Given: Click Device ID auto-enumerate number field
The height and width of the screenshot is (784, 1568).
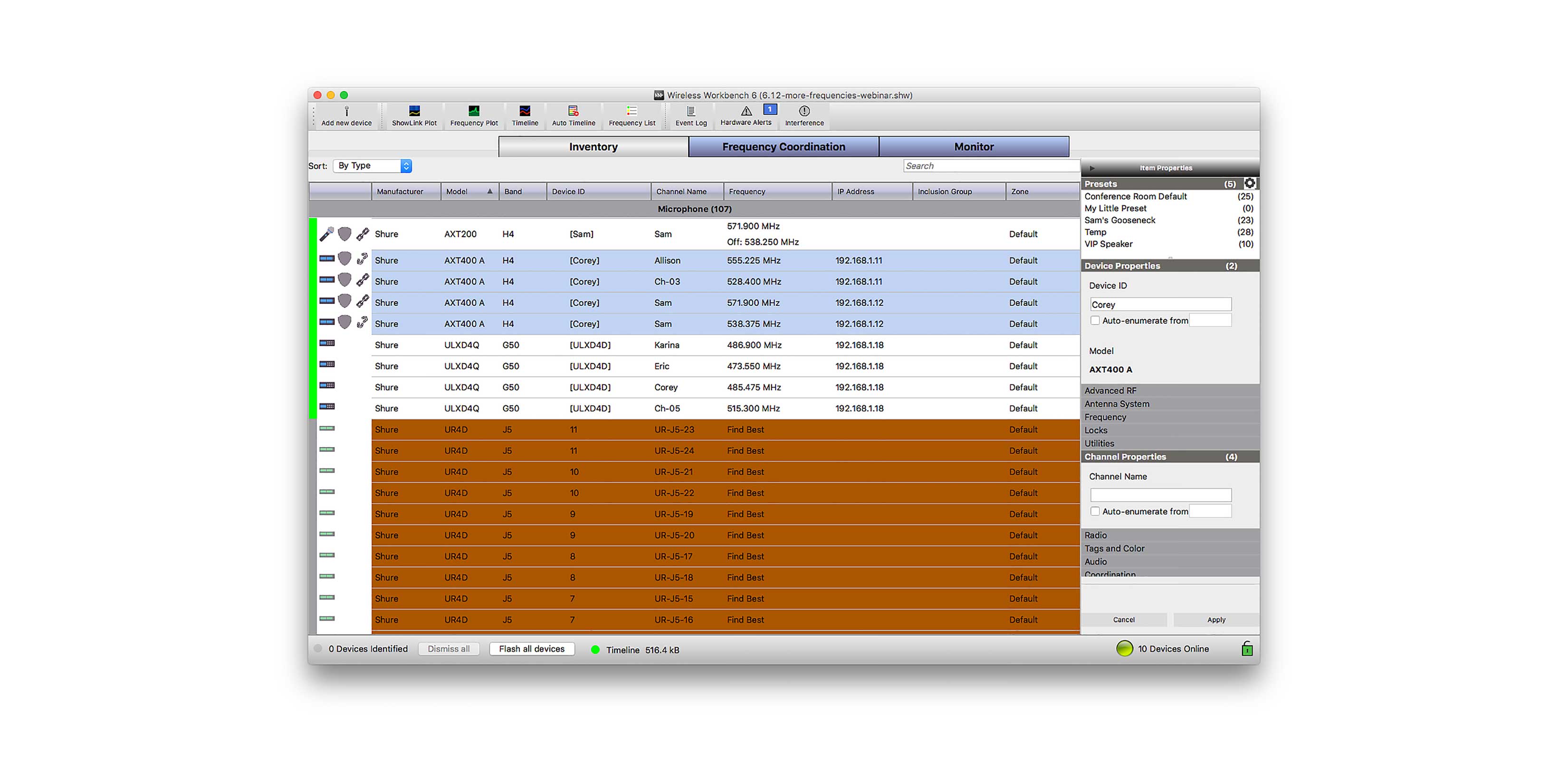Looking at the screenshot, I should (1210, 320).
